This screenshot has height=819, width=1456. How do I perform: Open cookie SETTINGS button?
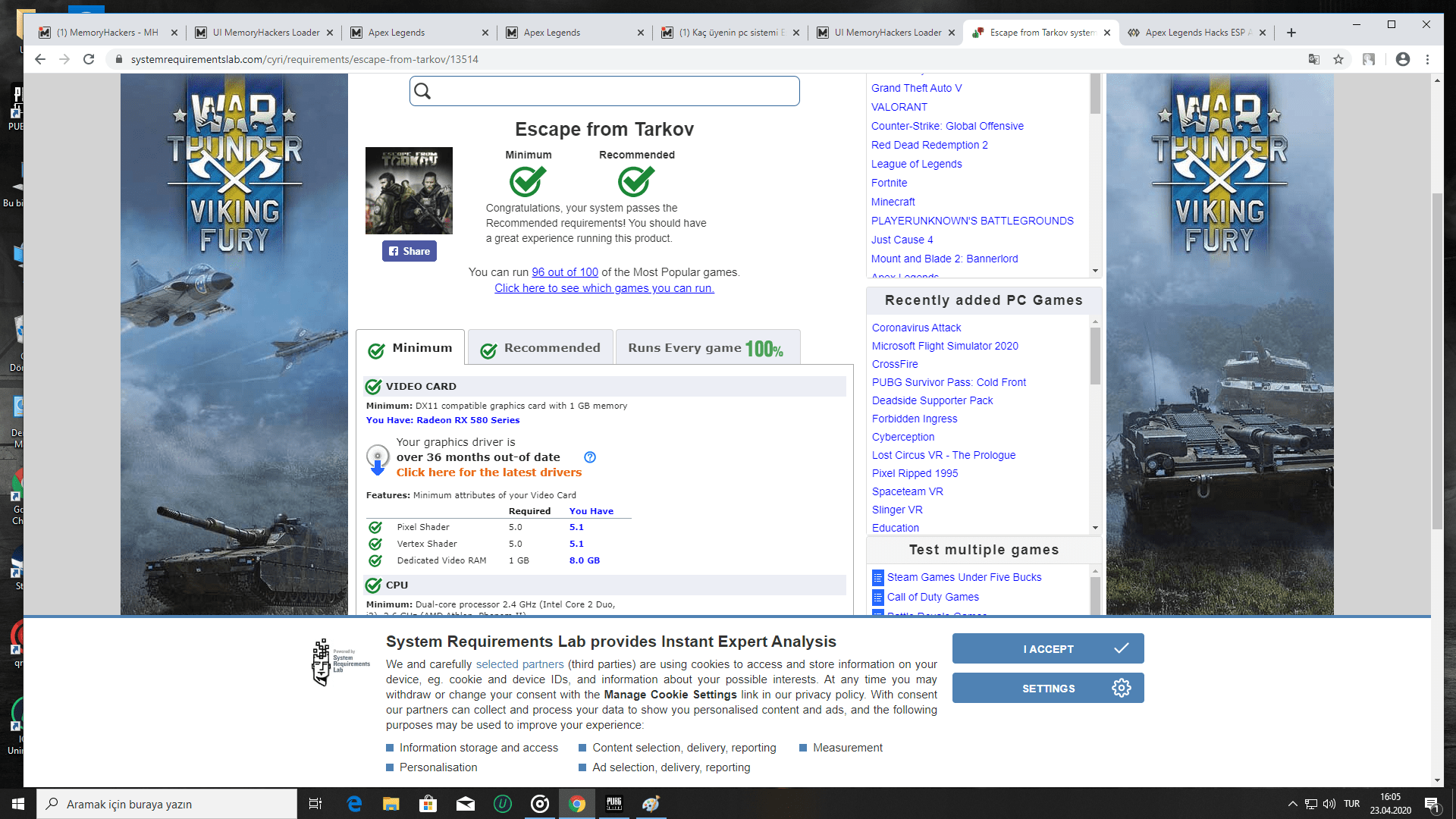point(1048,689)
